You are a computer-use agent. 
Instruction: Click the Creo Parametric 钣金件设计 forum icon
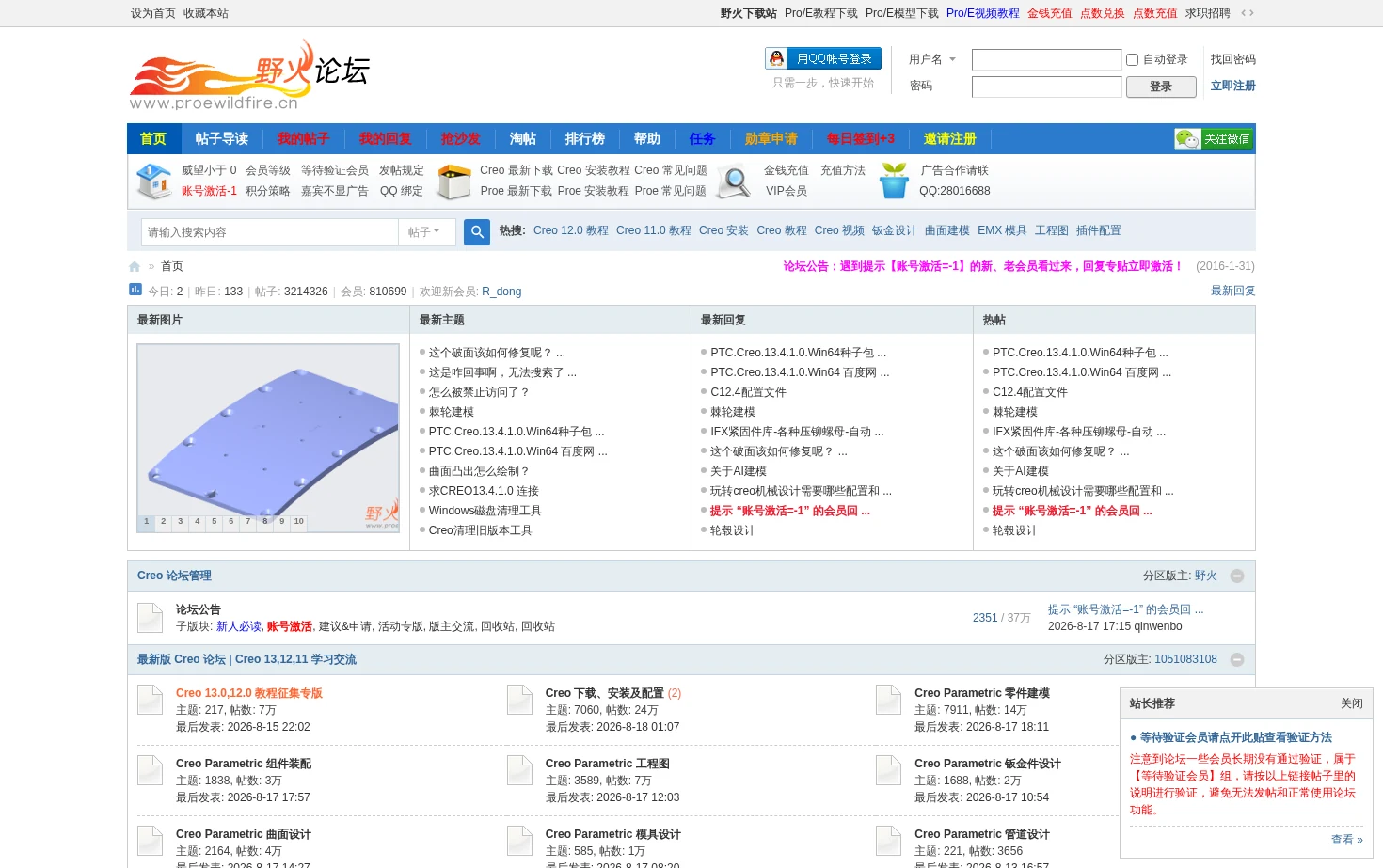[889, 770]
